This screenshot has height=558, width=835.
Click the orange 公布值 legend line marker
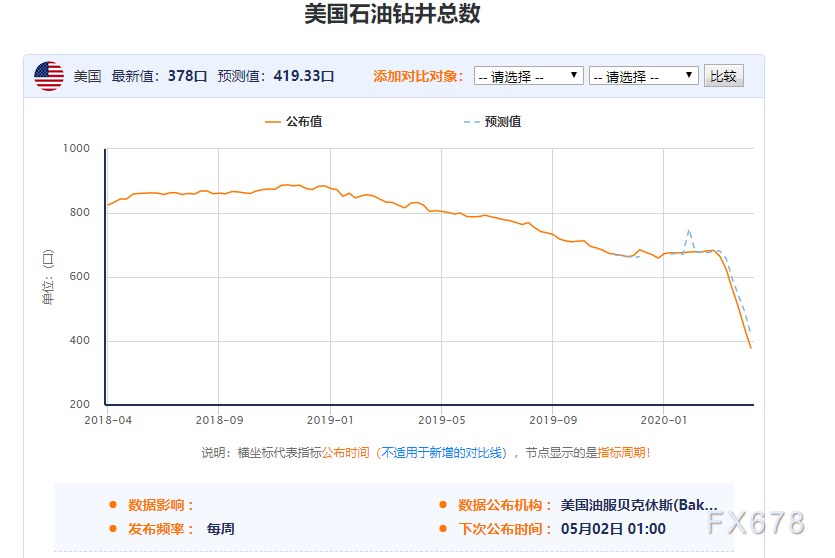pos(273,122)
